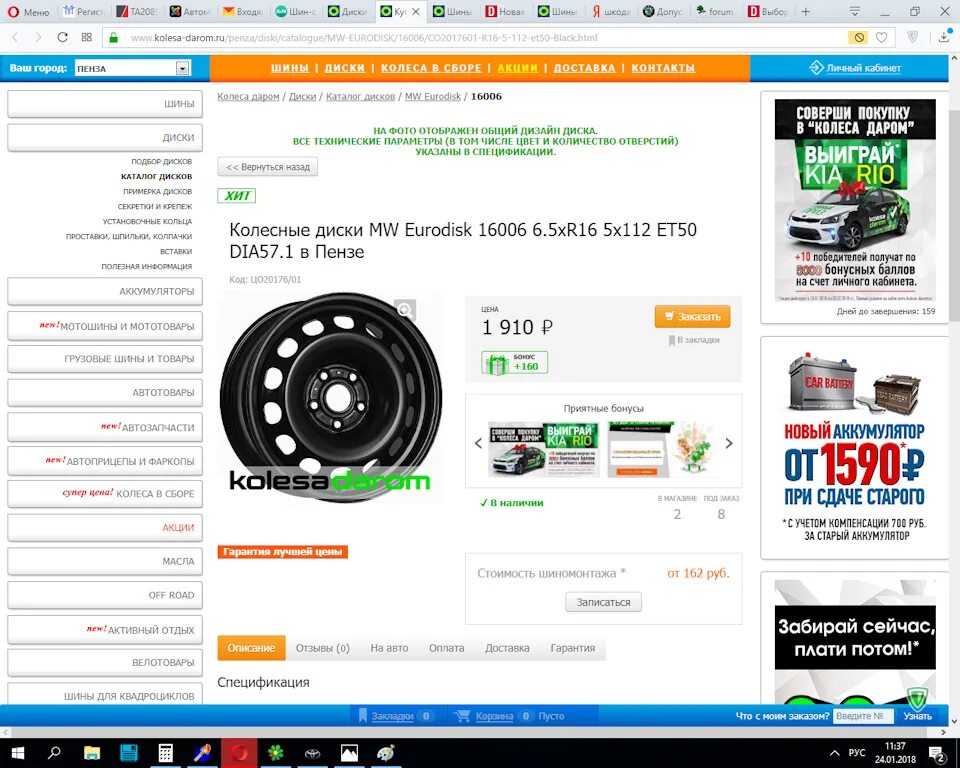Viewport: 960px width, 768px height.
Task: Add product В закладки
Action: coord(694,340)
